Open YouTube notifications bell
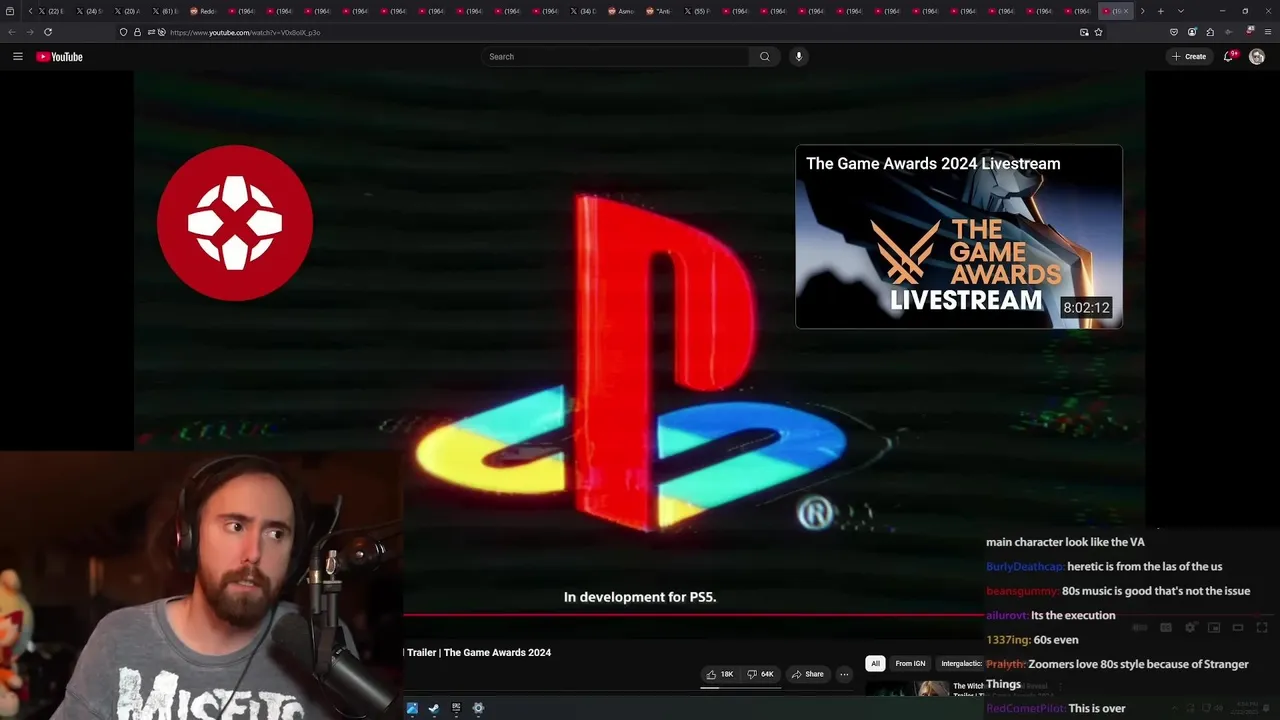 coord(1229,57)
